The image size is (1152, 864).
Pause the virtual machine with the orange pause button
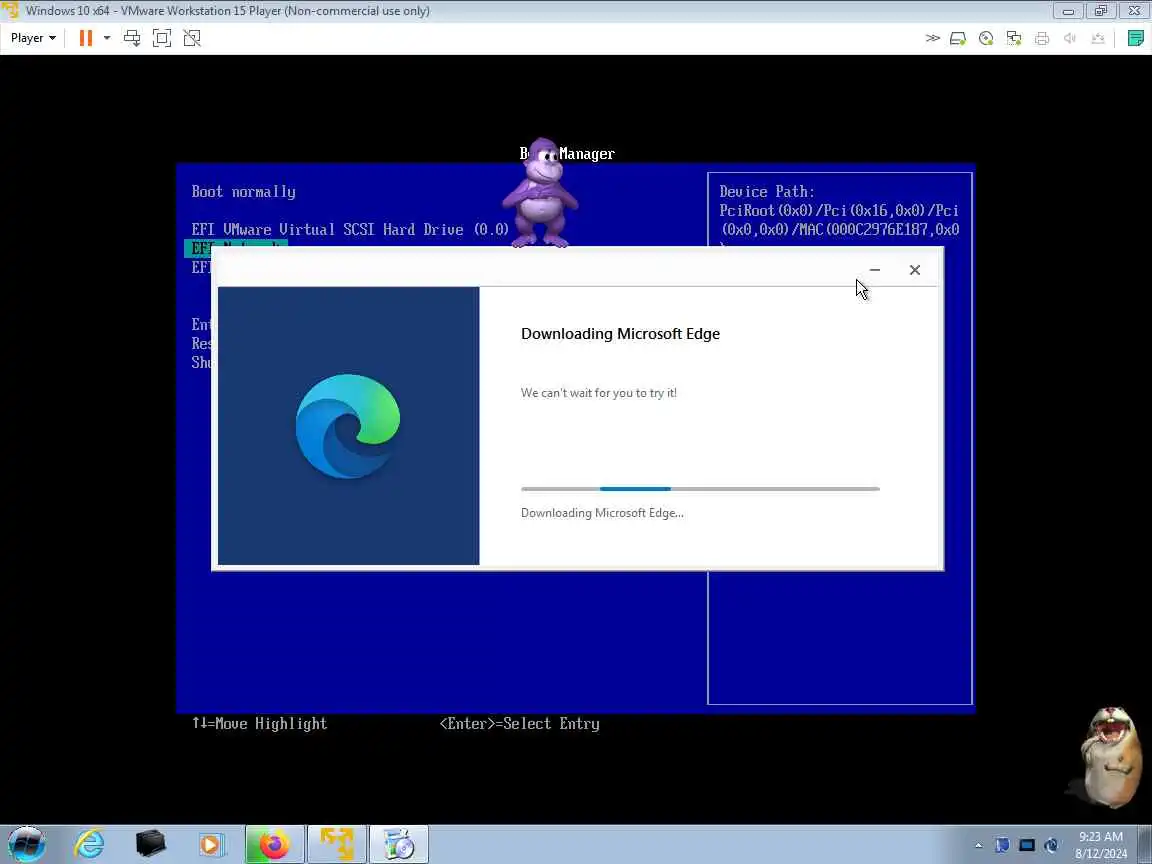86,38
